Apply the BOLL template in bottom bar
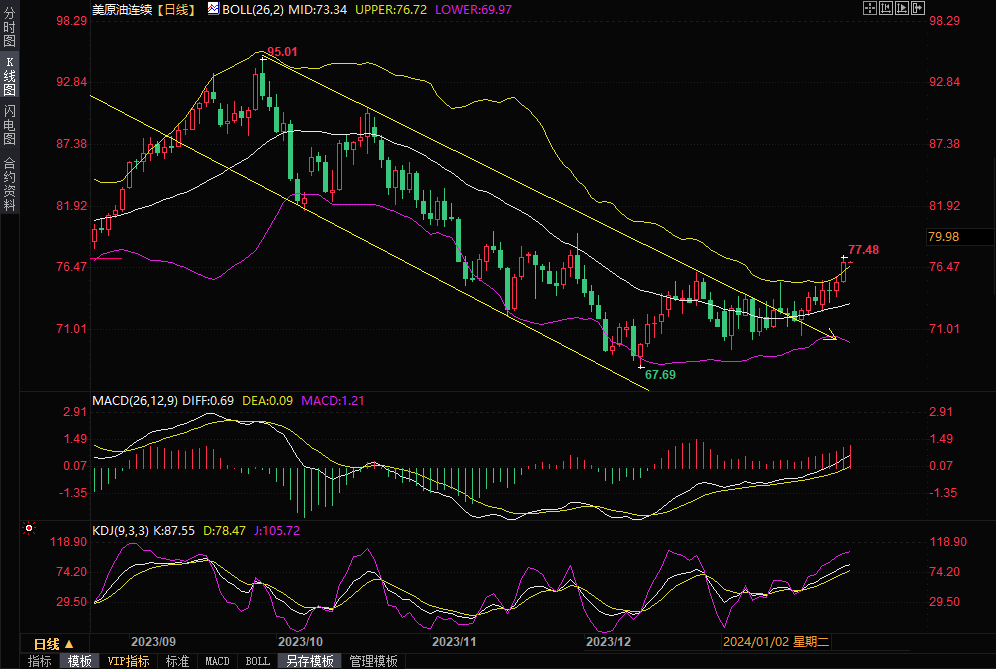 click(x=257, y=661)
